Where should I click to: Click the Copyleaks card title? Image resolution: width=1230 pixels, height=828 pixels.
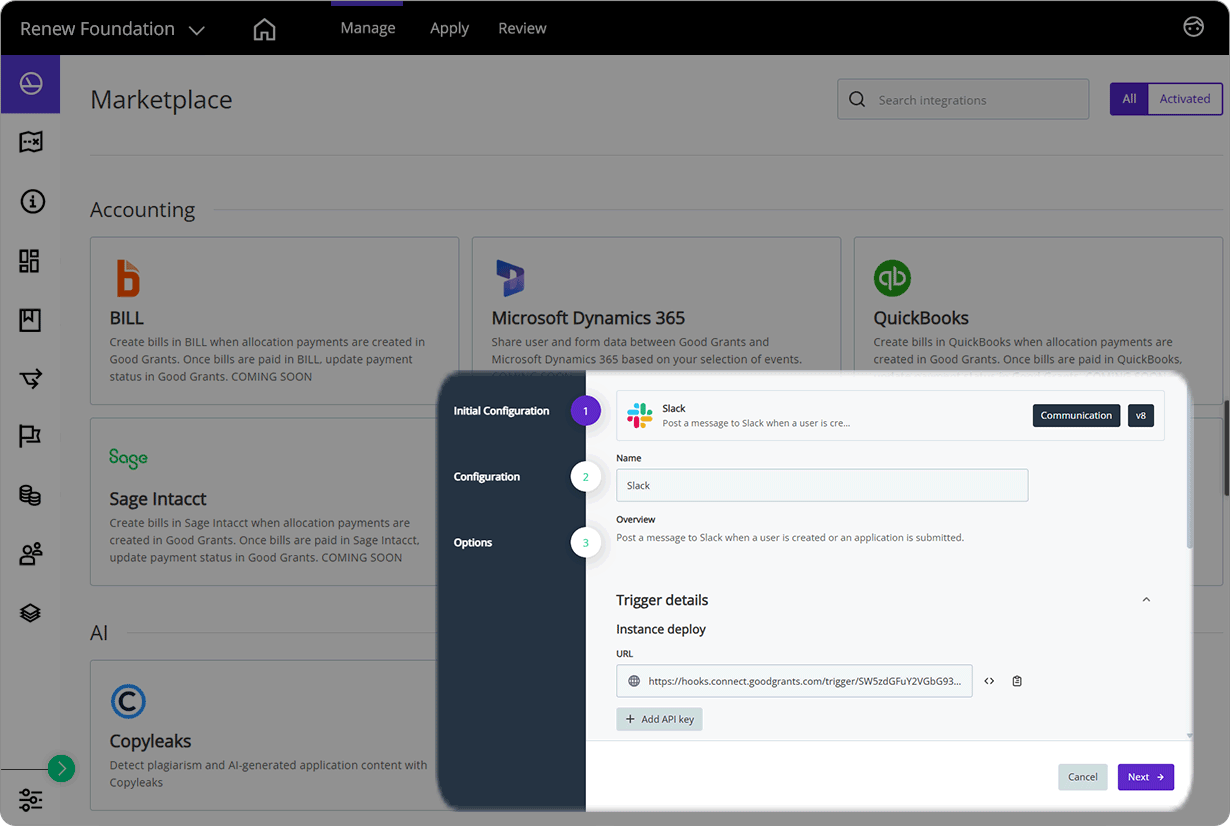tap(150, 741)
